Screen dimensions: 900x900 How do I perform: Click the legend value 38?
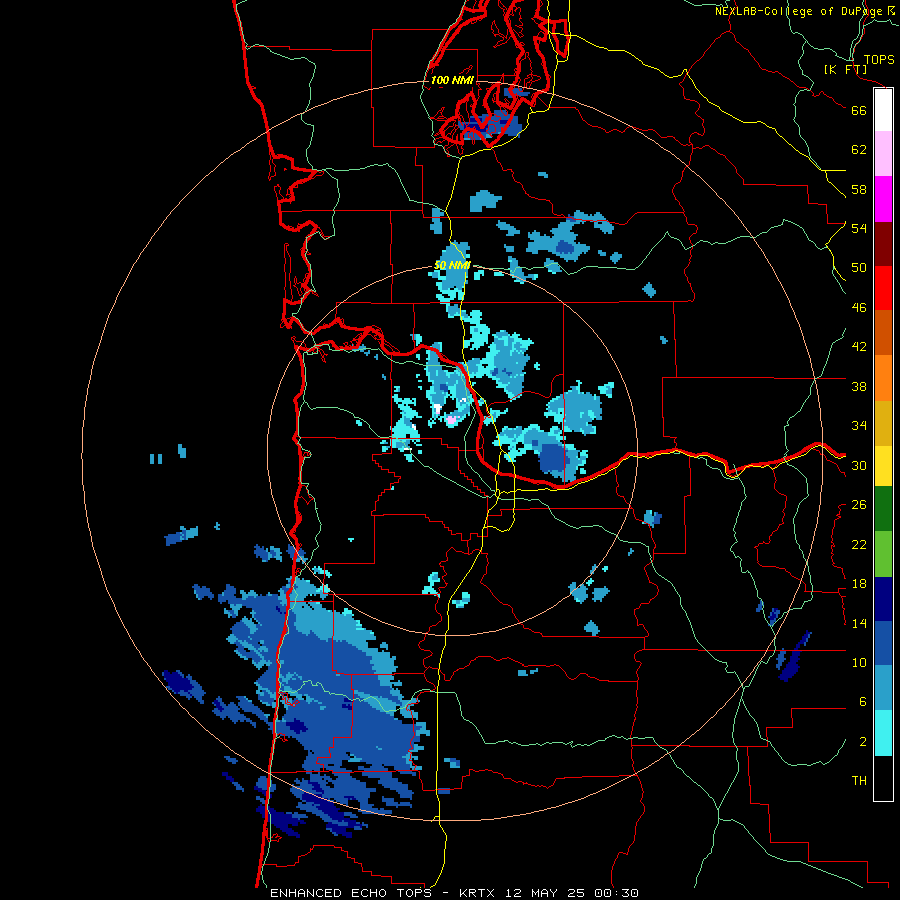[x=859, y=386]
